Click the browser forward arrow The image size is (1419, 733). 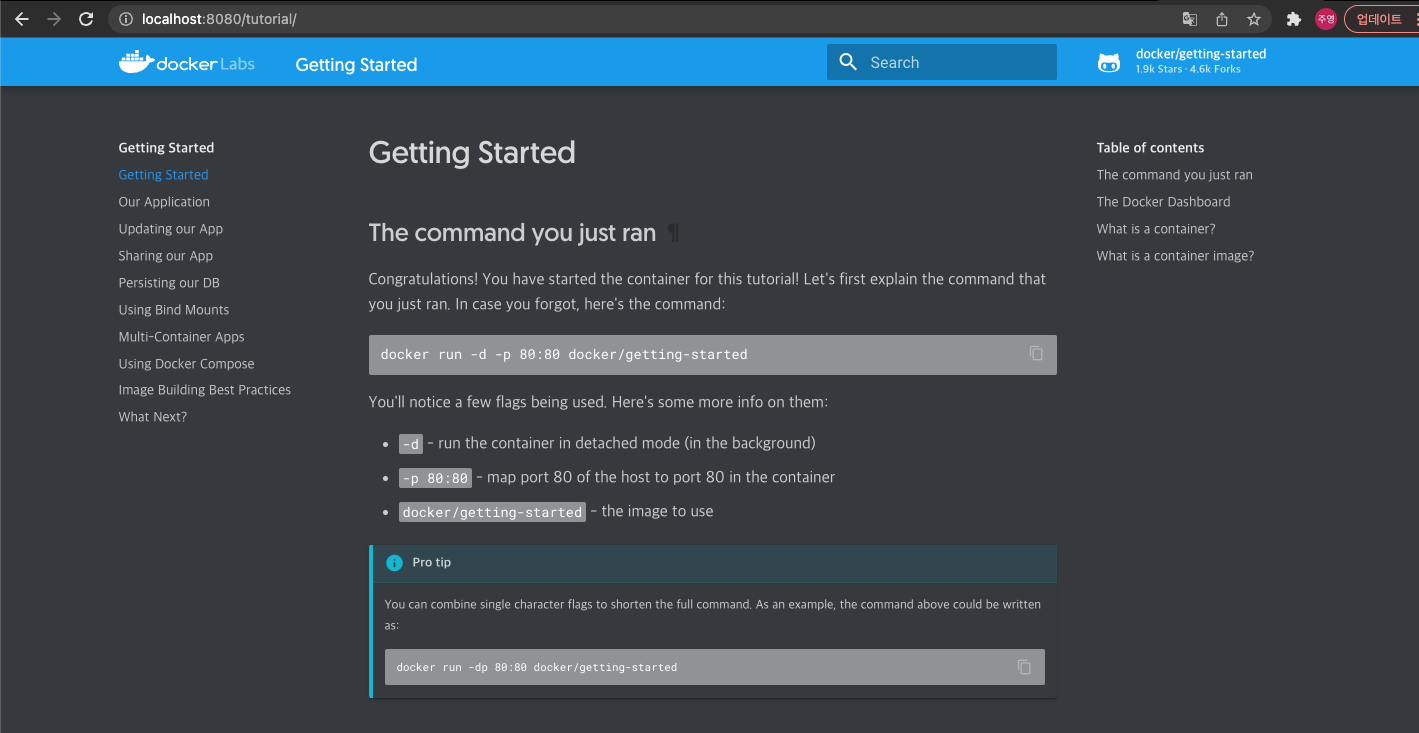click(x=54, y=19)
